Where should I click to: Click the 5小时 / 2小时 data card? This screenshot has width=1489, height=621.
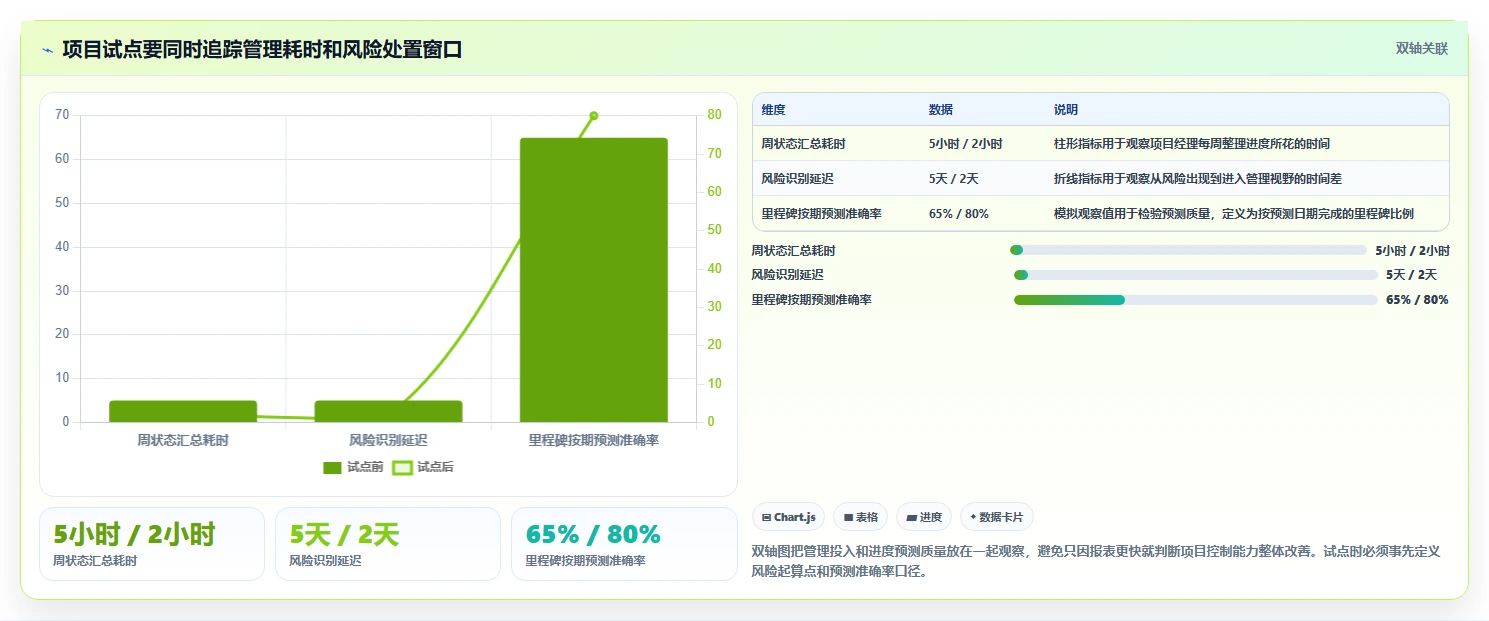152,544
